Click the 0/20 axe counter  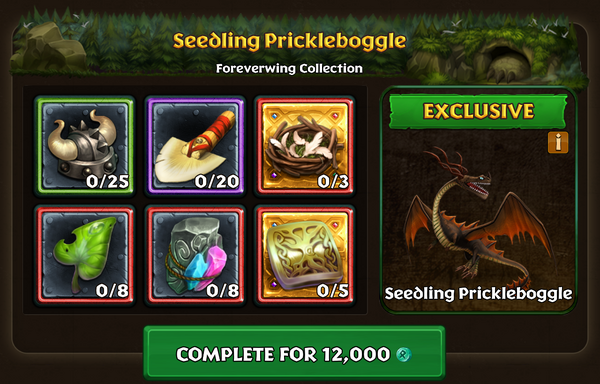point(217,181)
